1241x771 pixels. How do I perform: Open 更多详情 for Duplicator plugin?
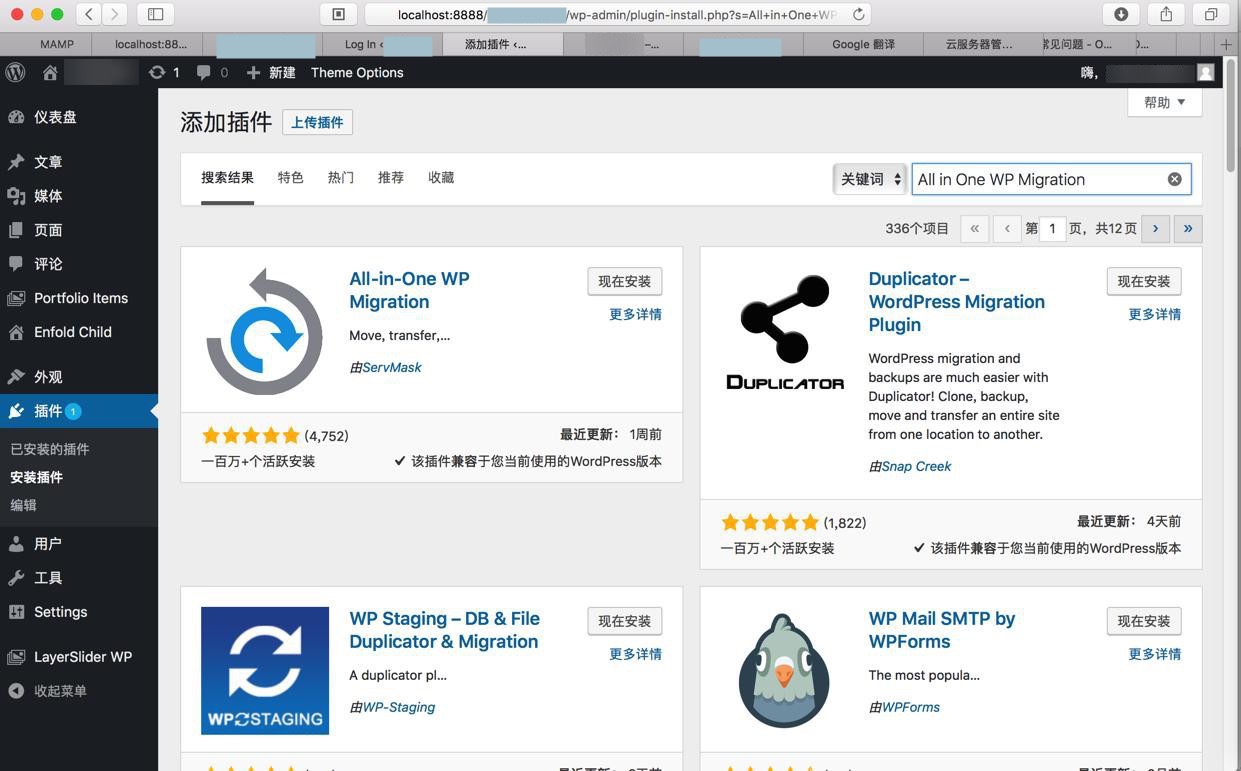[x=1154, y=314]
